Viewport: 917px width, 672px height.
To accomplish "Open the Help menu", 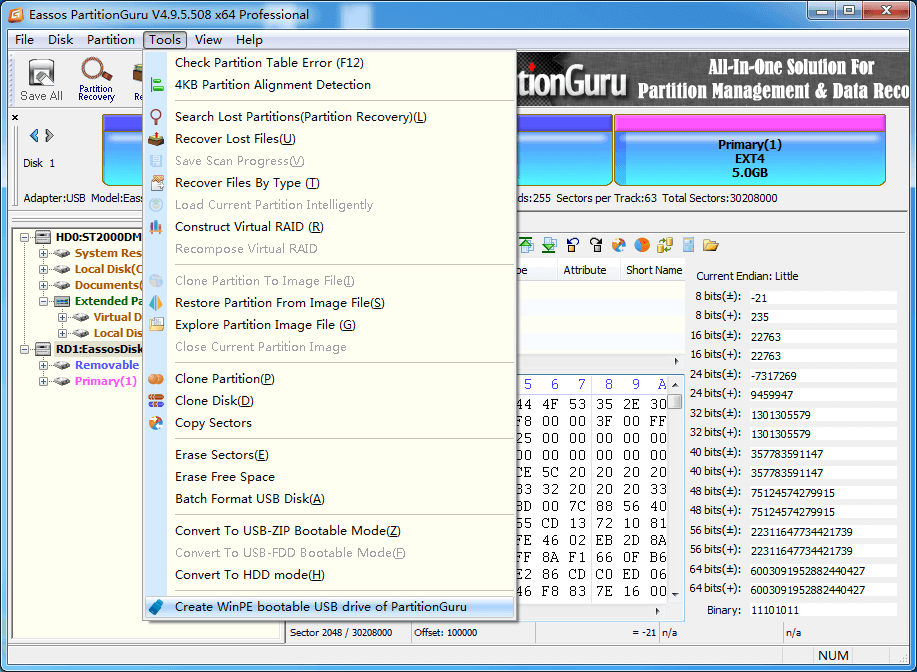I will pos(249,40).
